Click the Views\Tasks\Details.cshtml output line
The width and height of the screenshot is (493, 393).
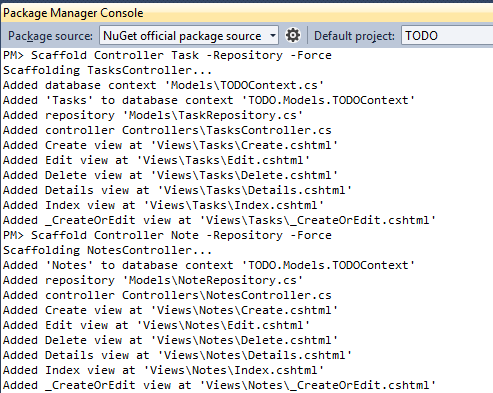pos(177,190)
